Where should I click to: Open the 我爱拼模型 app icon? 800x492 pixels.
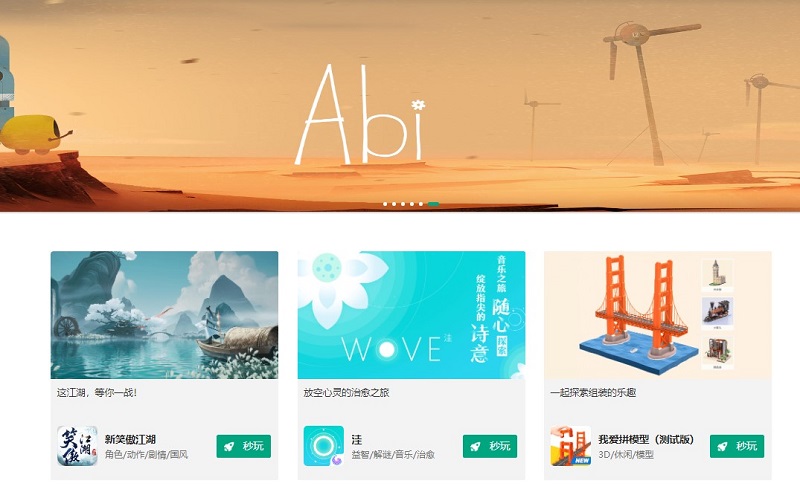[x=570, y=446]
